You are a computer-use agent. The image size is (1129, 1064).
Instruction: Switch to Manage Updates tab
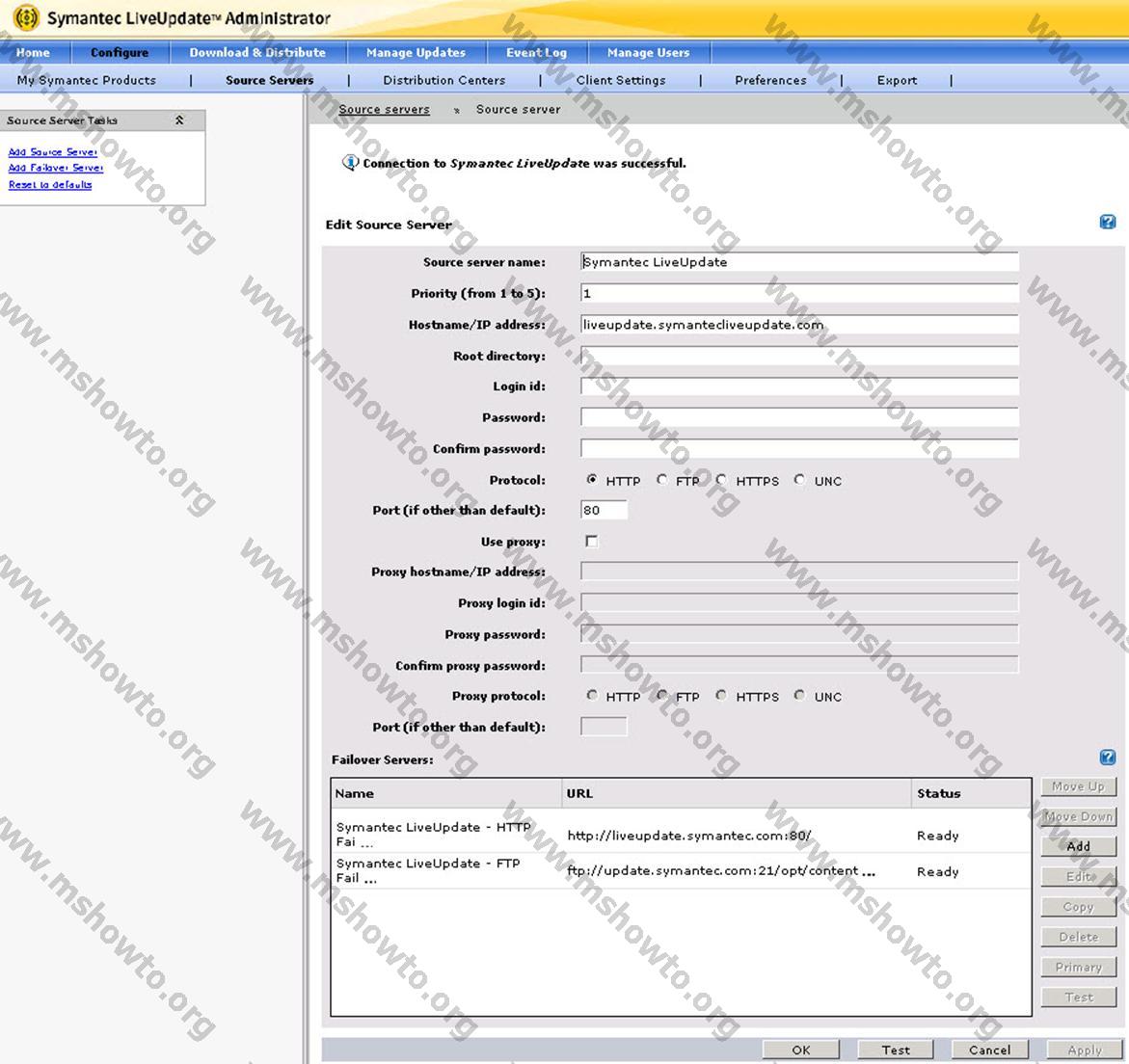pyautogui.click(x=416, y=53)
